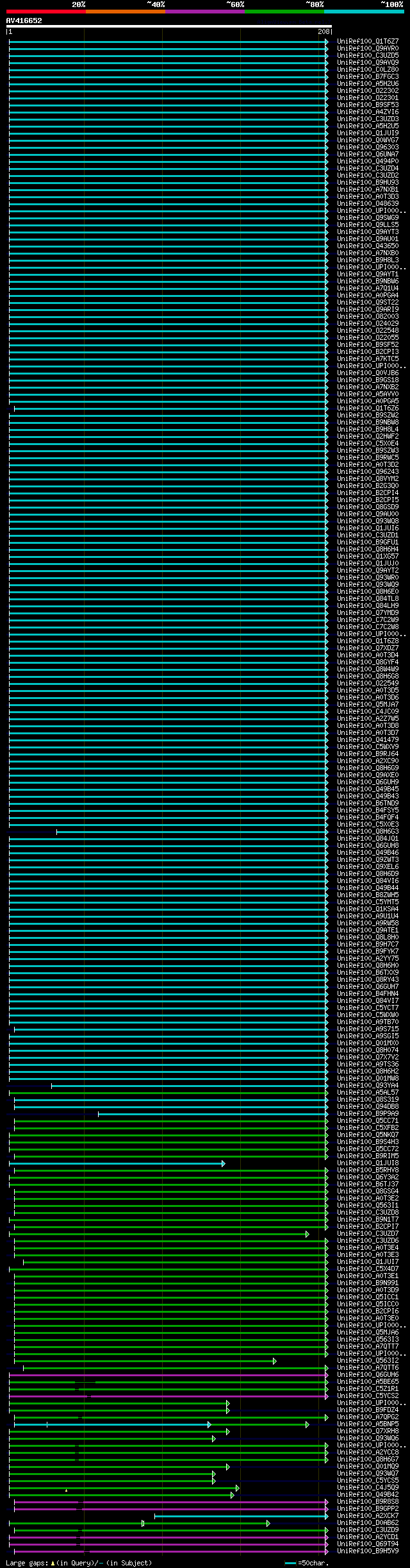Select hit label UniRef100_Q69T94
The width and height of the screenshot is (410, 1568).
pos(368,1544)
